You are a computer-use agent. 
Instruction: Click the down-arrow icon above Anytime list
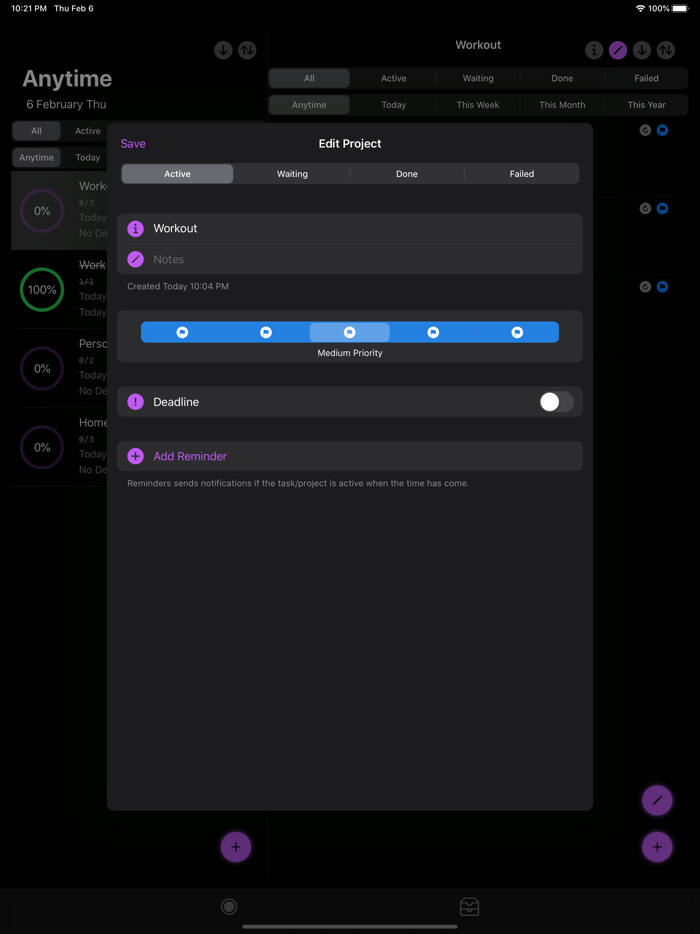[x=223, y=51]
